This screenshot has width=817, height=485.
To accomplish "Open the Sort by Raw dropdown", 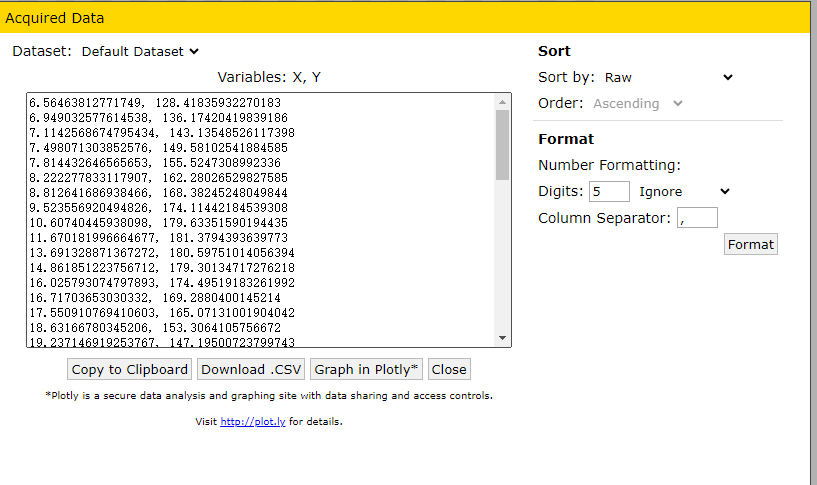I will click(669, 78).
